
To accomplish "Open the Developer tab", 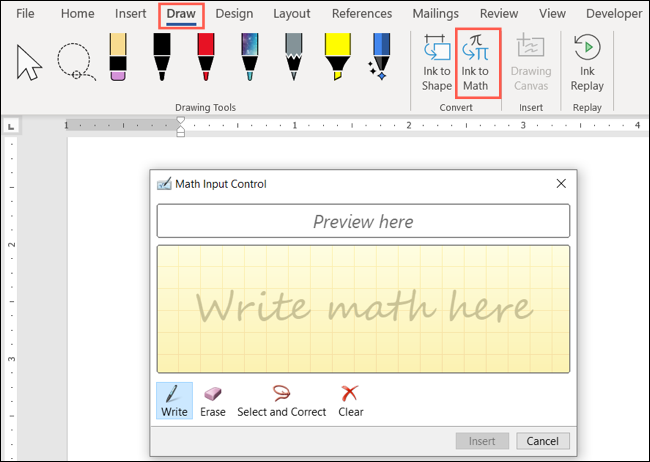I will (x=614, y=14).
